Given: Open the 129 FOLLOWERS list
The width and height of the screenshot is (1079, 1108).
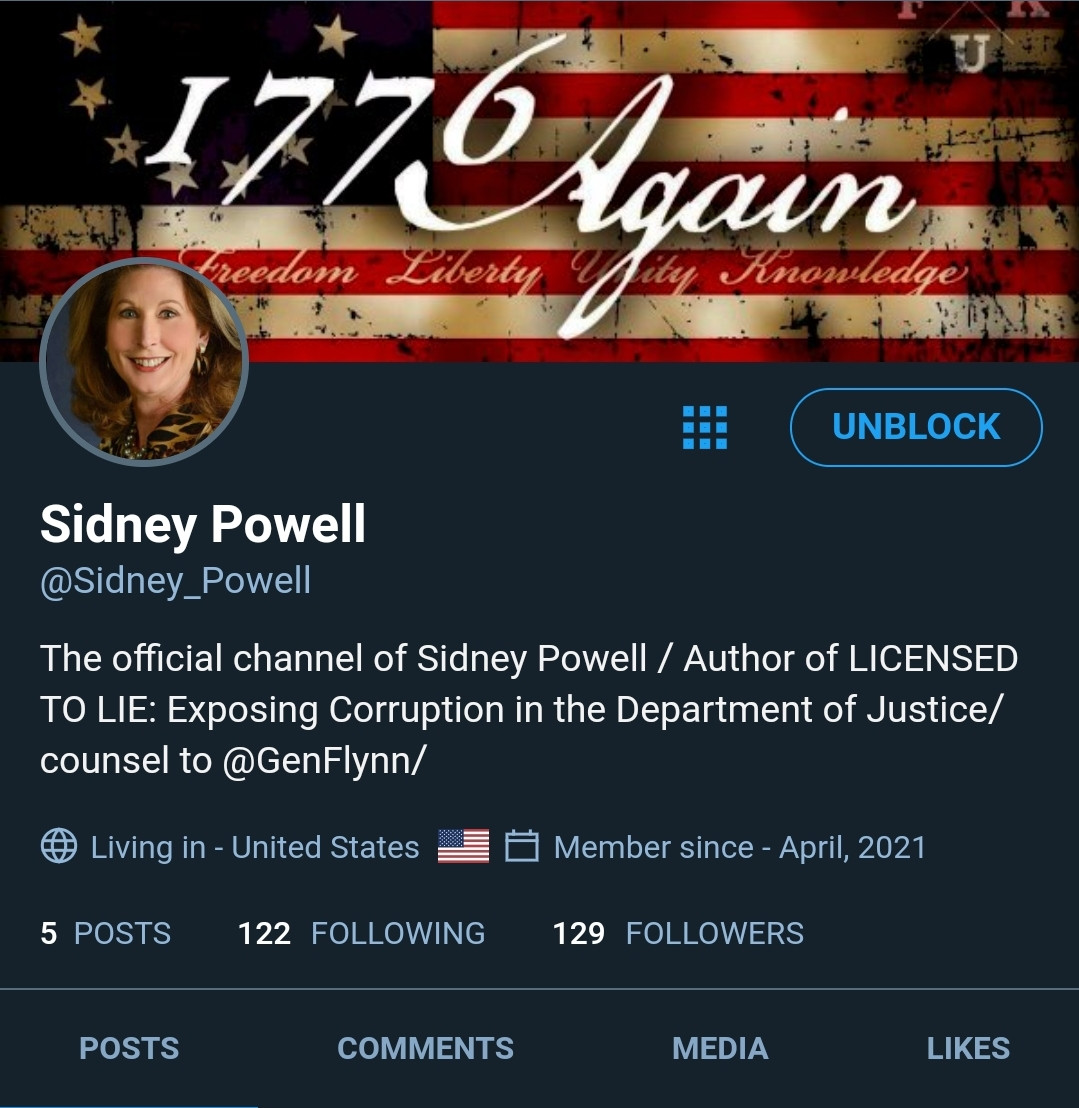Looking at the screenshot, I should pos(678,933).
